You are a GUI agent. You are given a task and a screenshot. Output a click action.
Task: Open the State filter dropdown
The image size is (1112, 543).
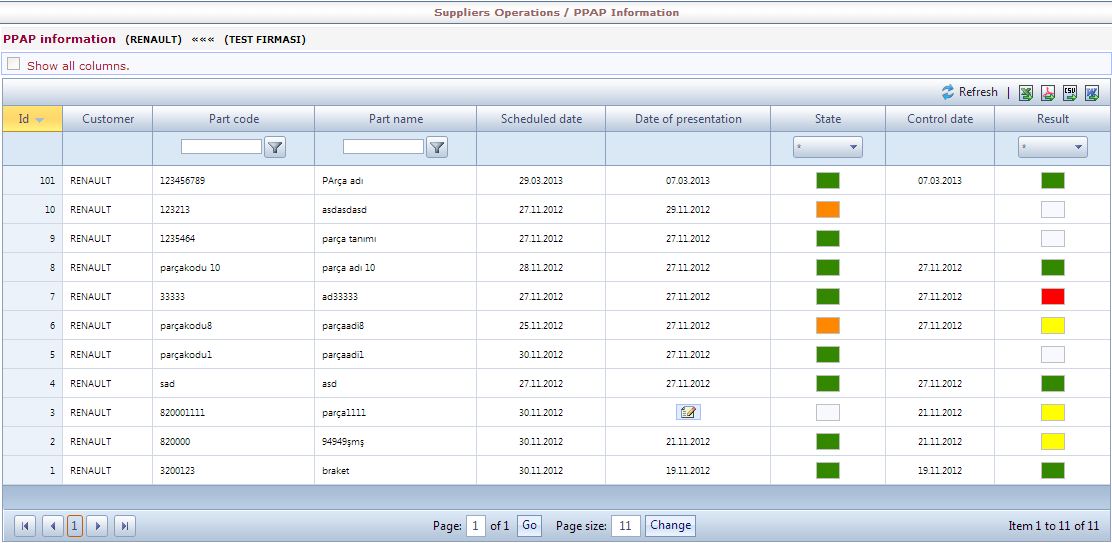pyautogui.click(x=828, y=147)
